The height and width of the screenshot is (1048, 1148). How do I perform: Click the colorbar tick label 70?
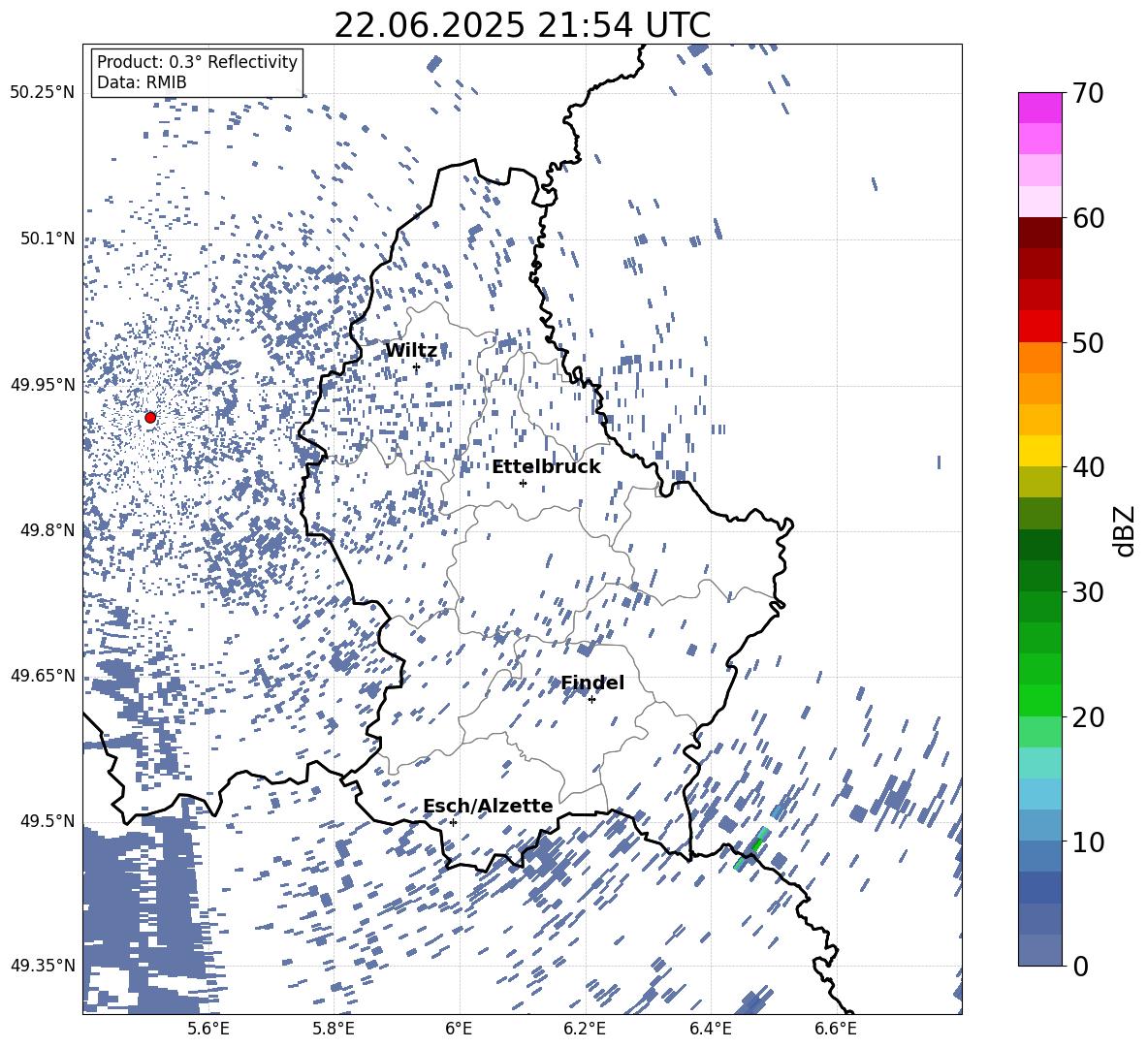pyautogui.click(x=1088, y=94)
